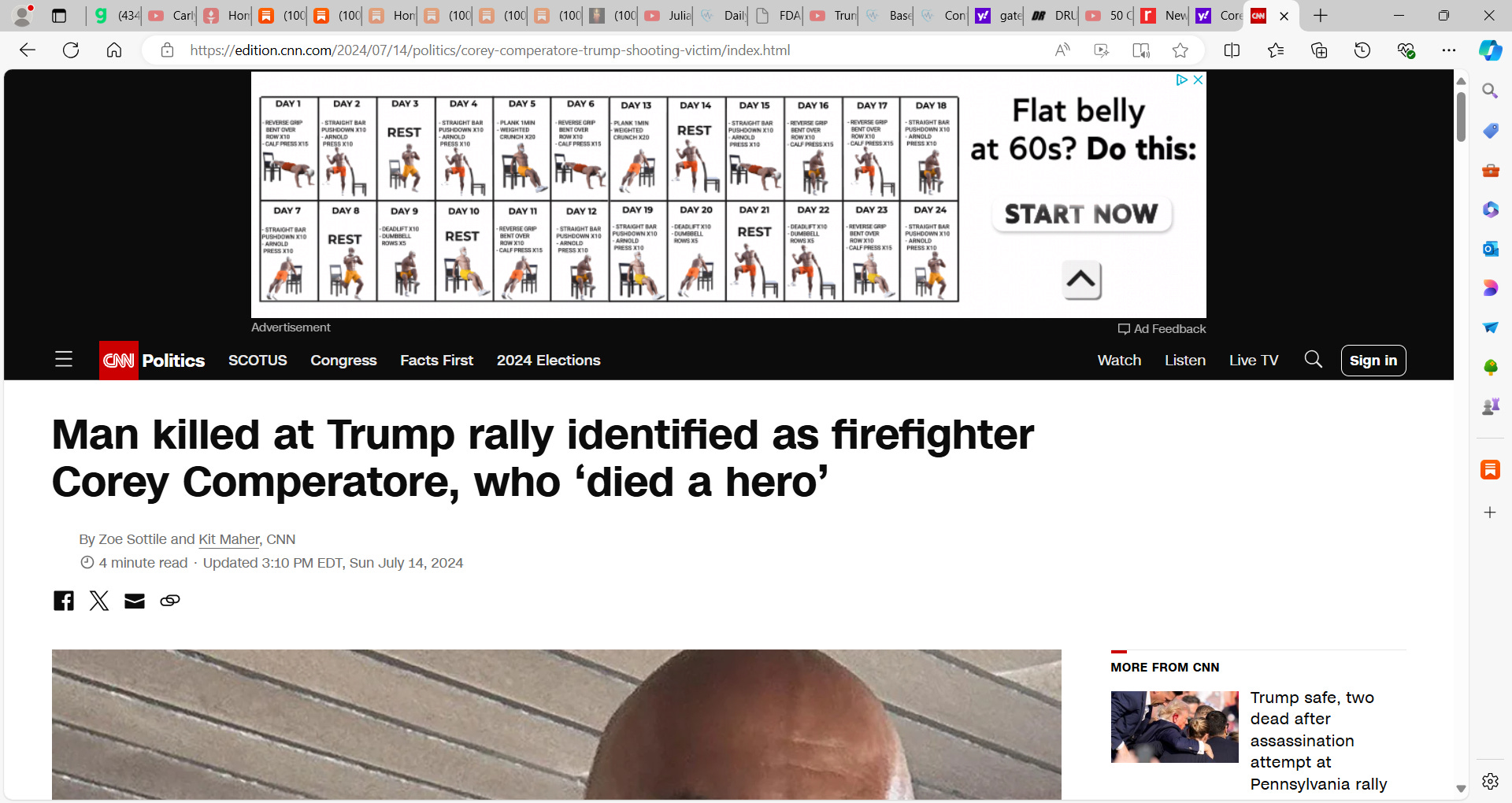Copy the article link
This screenshot has height=803, width=1512.
[170, 601]
